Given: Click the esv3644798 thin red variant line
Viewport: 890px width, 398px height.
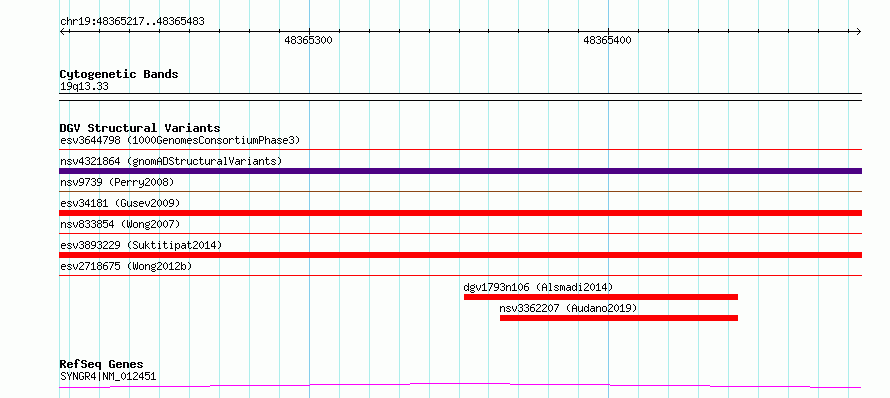Looking at the screenshot, I should (460, 150).
